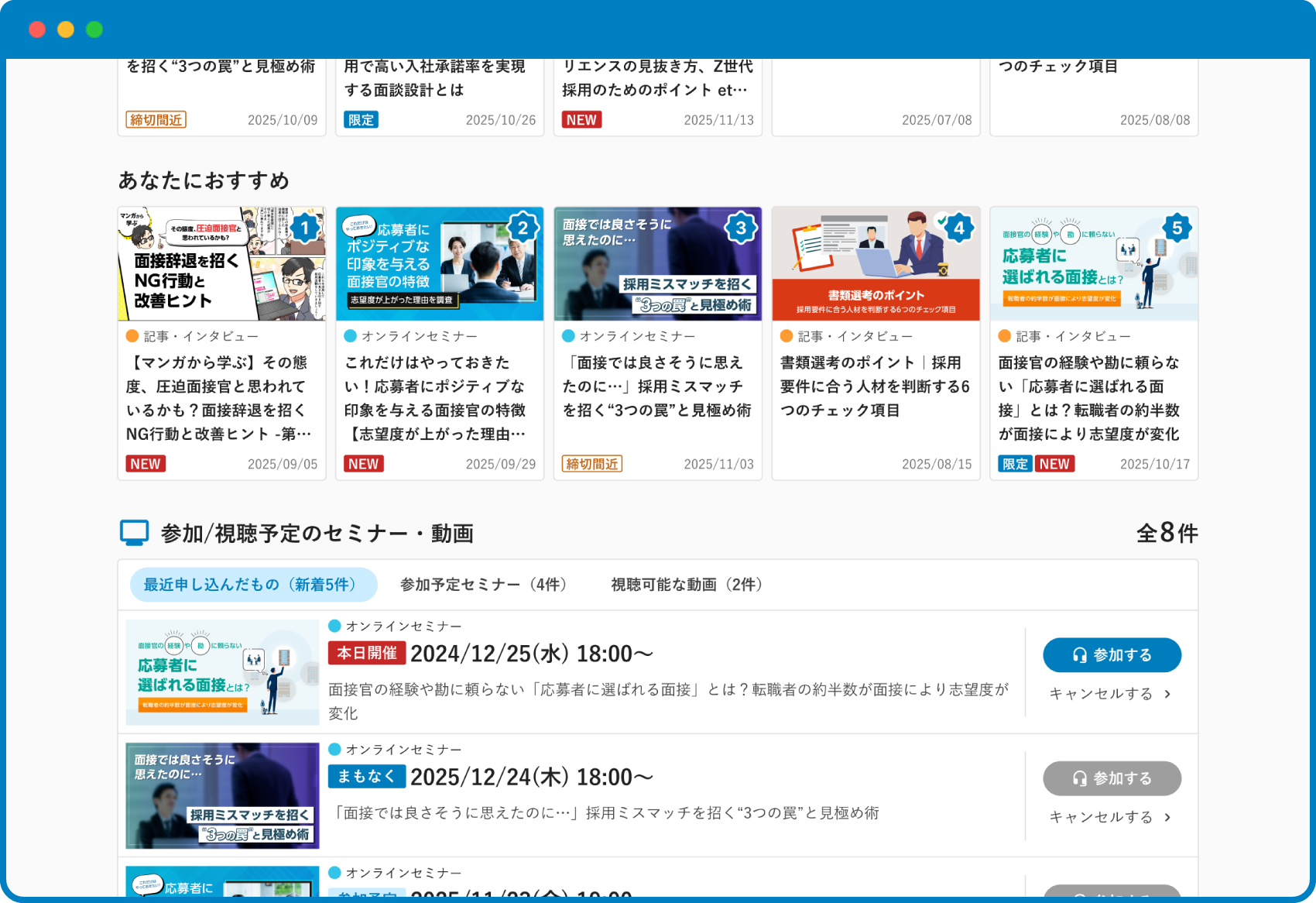Screen dimensions: 1316x903
Task: Click キャンセルする link for 2025/12/24 seminar
Action: (1109, 817)
